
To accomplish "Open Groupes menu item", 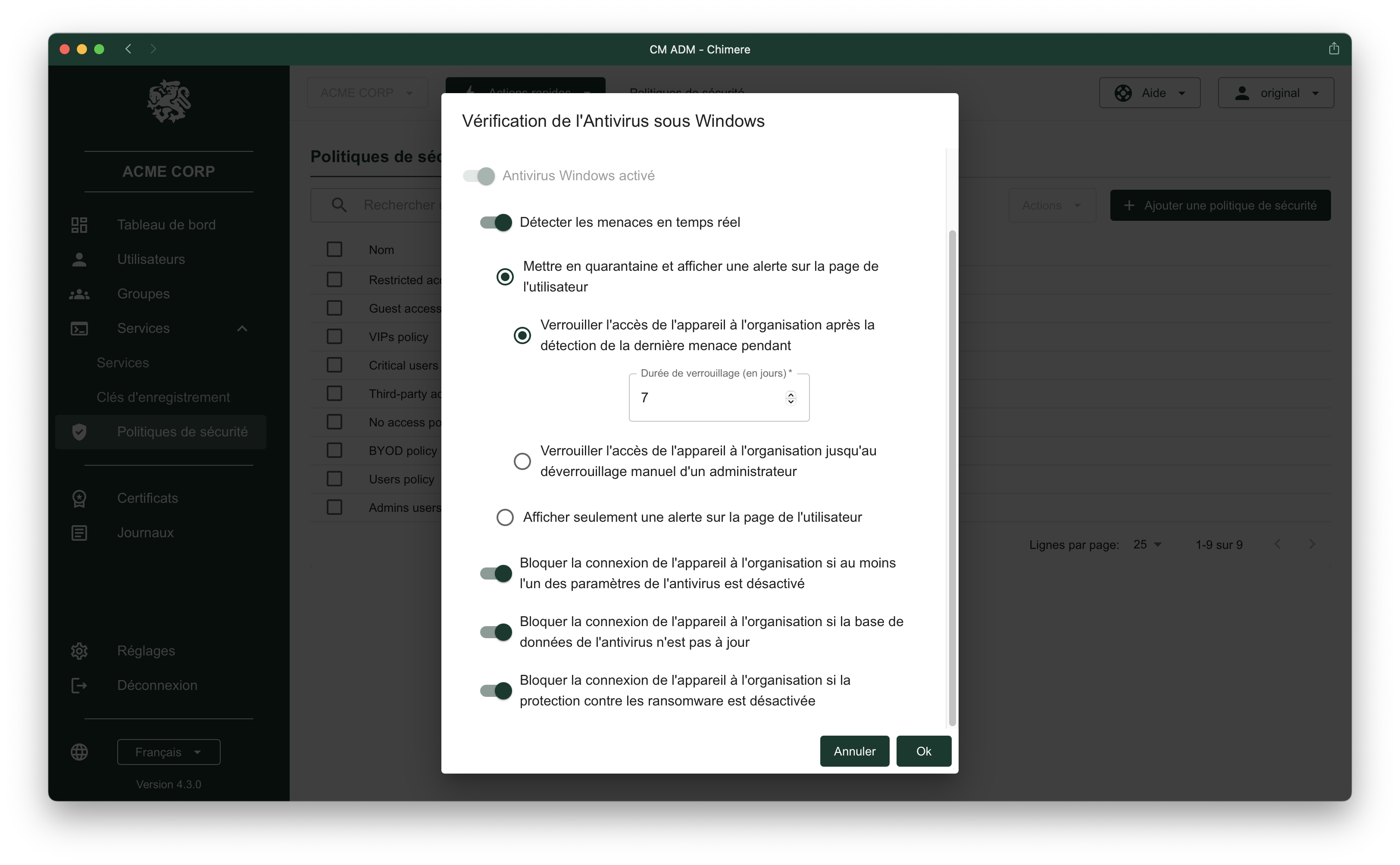I will [143, 294].
